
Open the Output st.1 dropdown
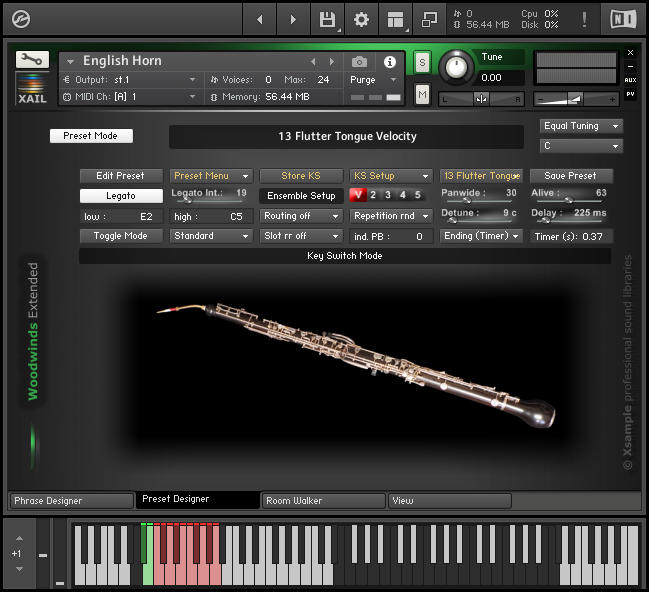pos(130,79)
